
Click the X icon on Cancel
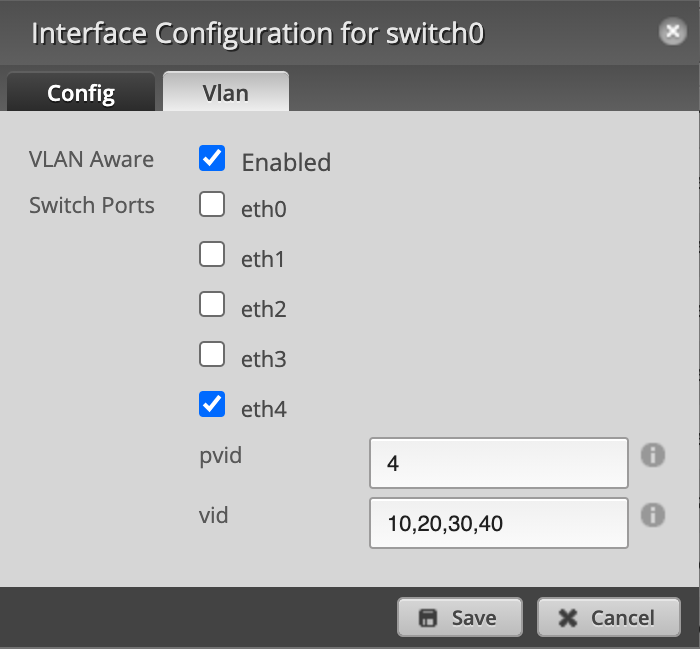click(x=567, y=618)
